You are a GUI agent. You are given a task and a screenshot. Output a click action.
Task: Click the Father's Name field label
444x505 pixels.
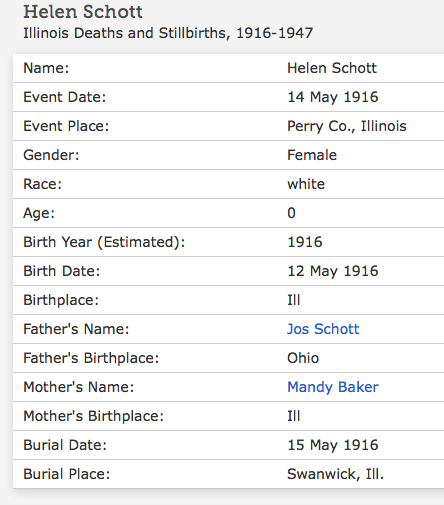[x=76, y=329]
